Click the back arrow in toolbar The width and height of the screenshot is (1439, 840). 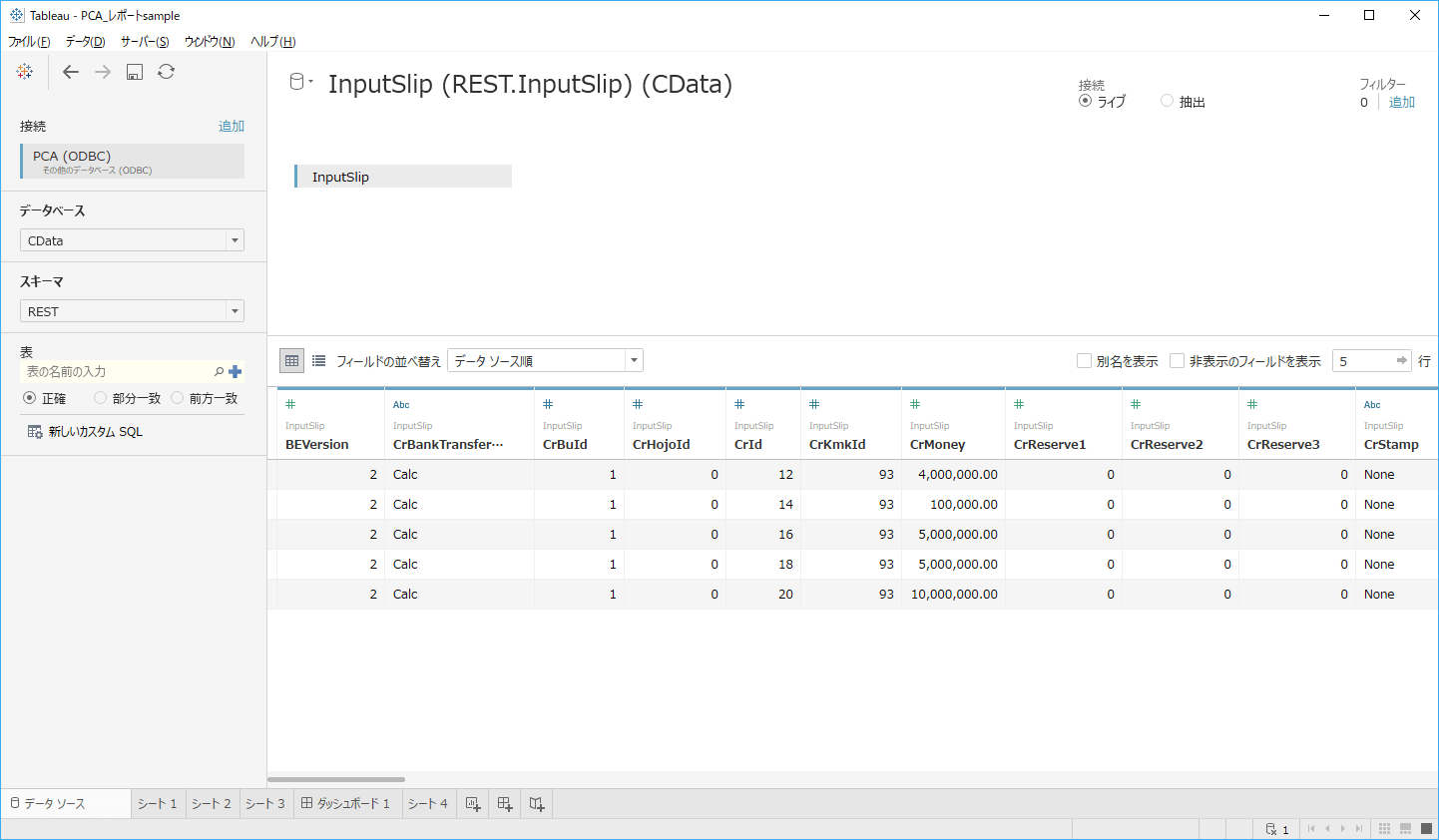pyautogui.click(x=71, y=72)
